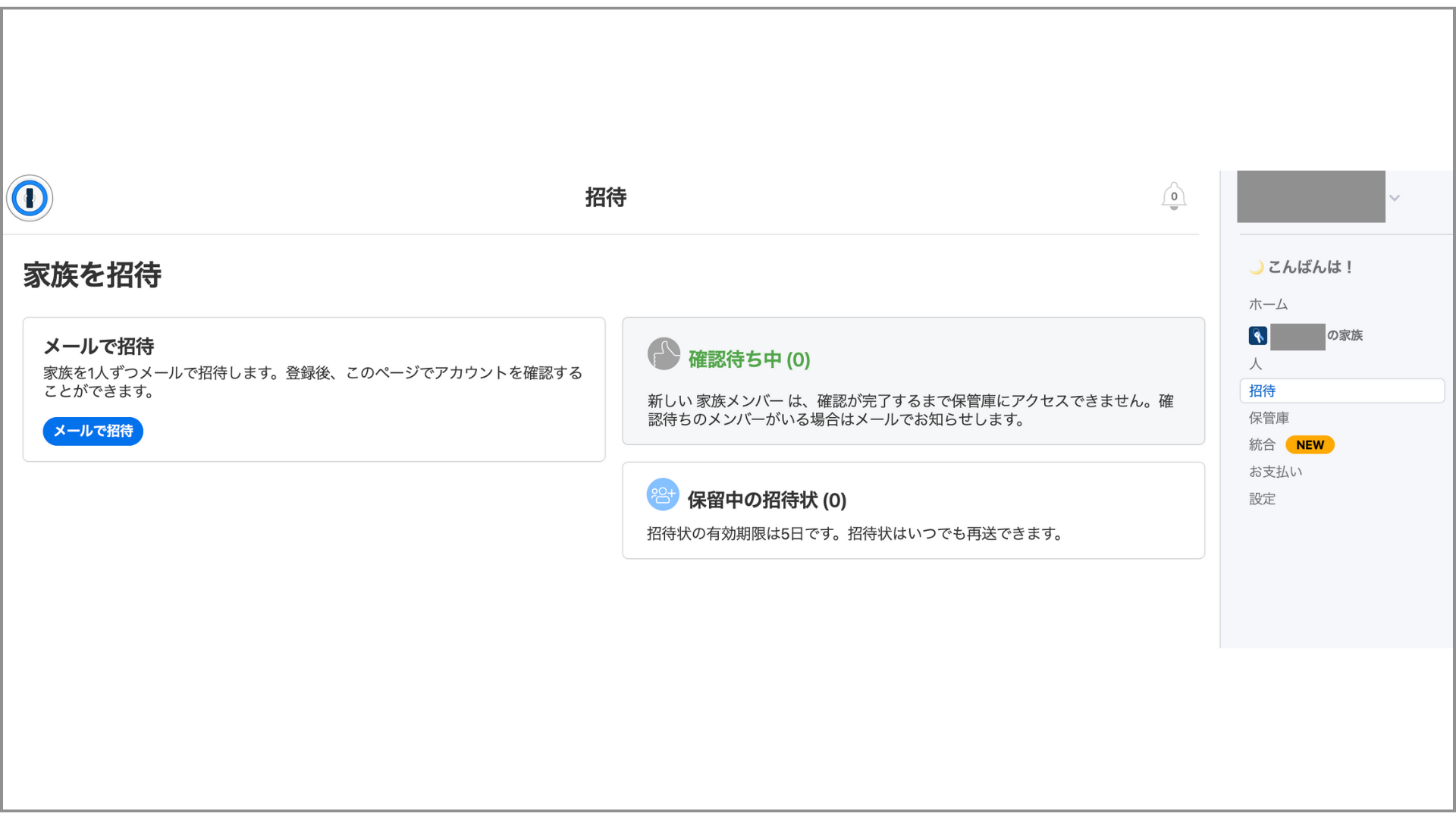This screenshot has width=1456, height=819.
Task: Click the 確認待ち中 (0) heading
Action: (749, 359)
